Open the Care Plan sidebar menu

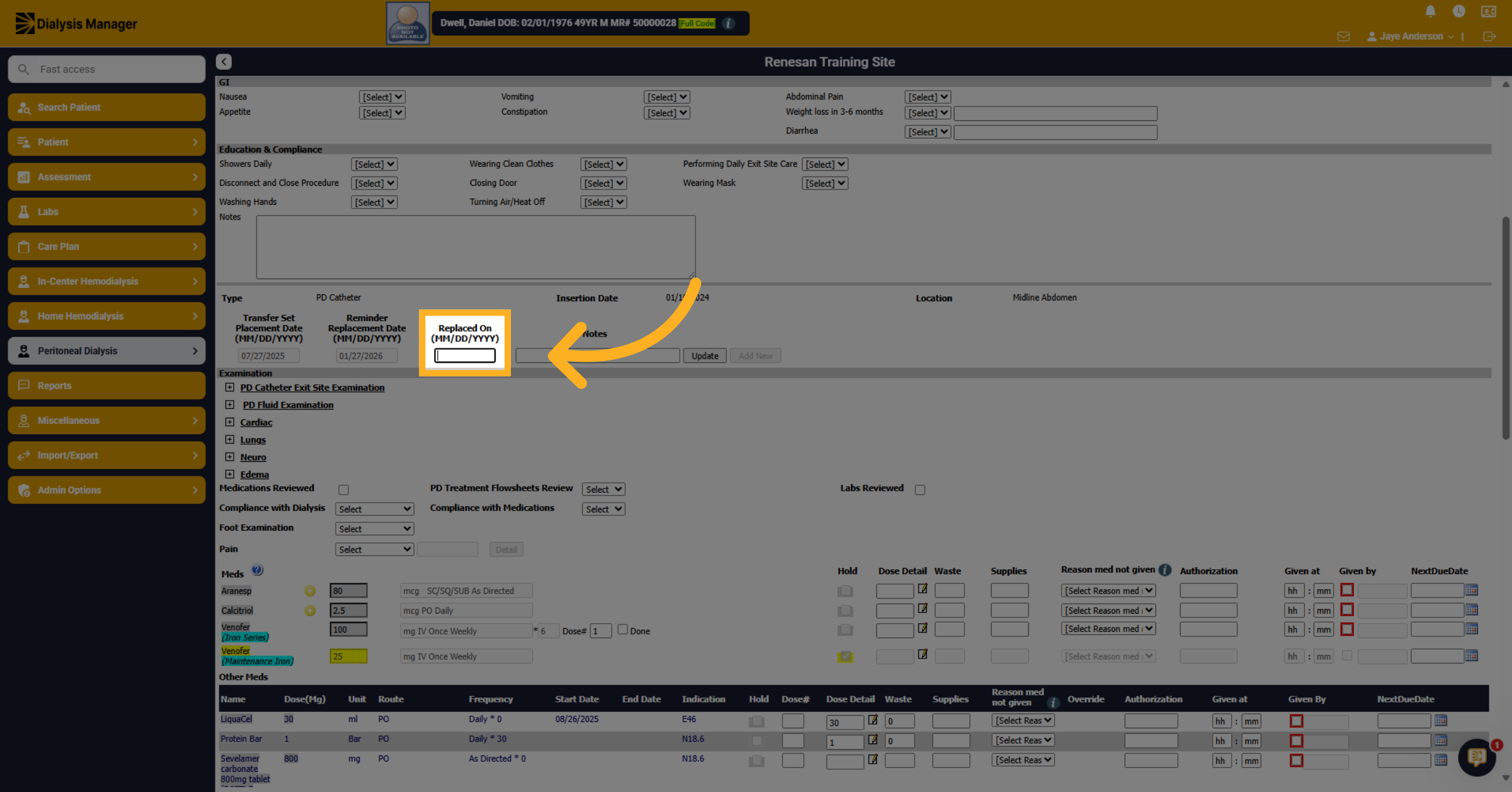pos(106,246)
